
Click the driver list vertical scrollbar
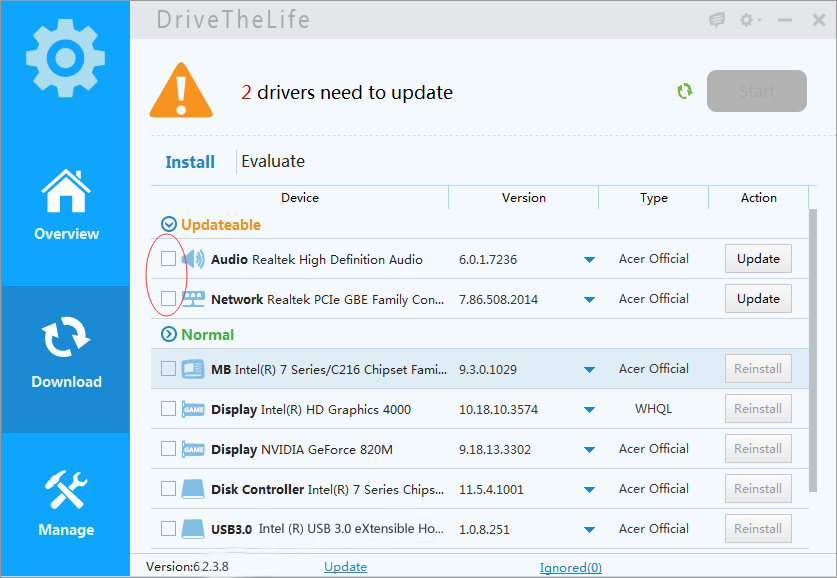click(813, 350)
